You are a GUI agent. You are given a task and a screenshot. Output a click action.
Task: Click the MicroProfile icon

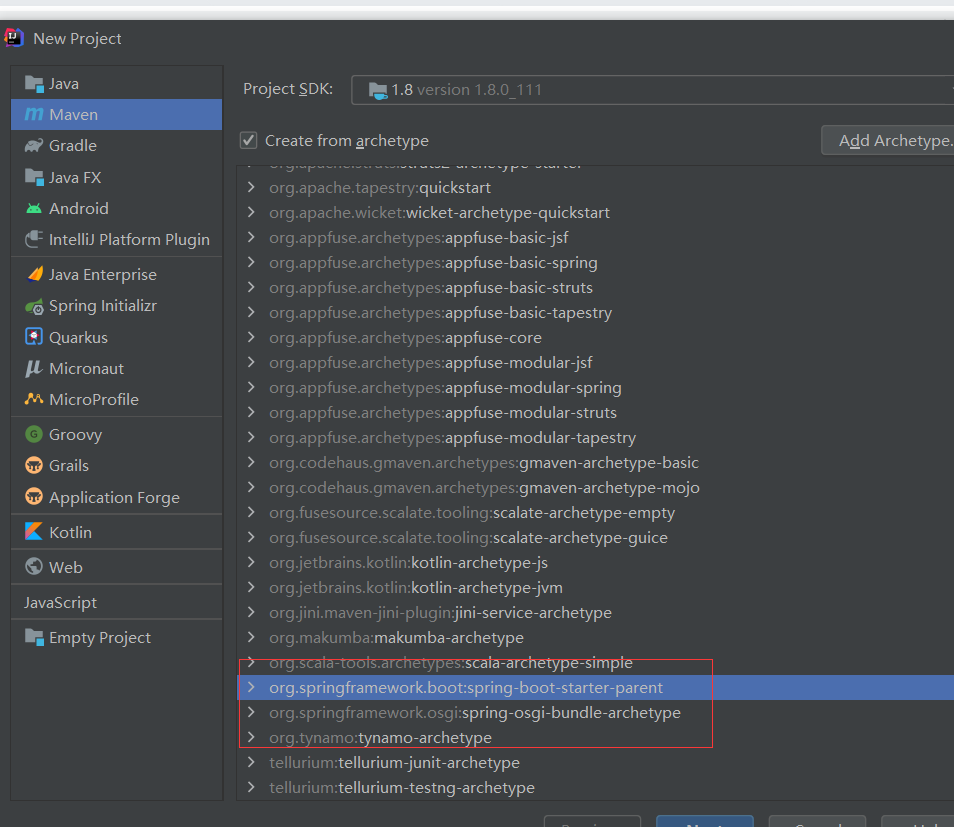[x=34, y=399]
